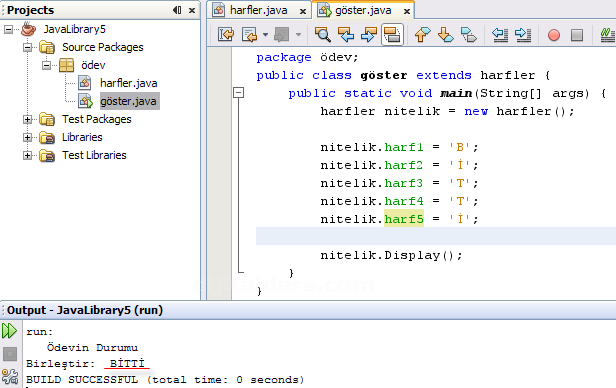Close the Projects panel
Image resolution: width=616 pixels, height=388 pixels.
tap(192, 11)
